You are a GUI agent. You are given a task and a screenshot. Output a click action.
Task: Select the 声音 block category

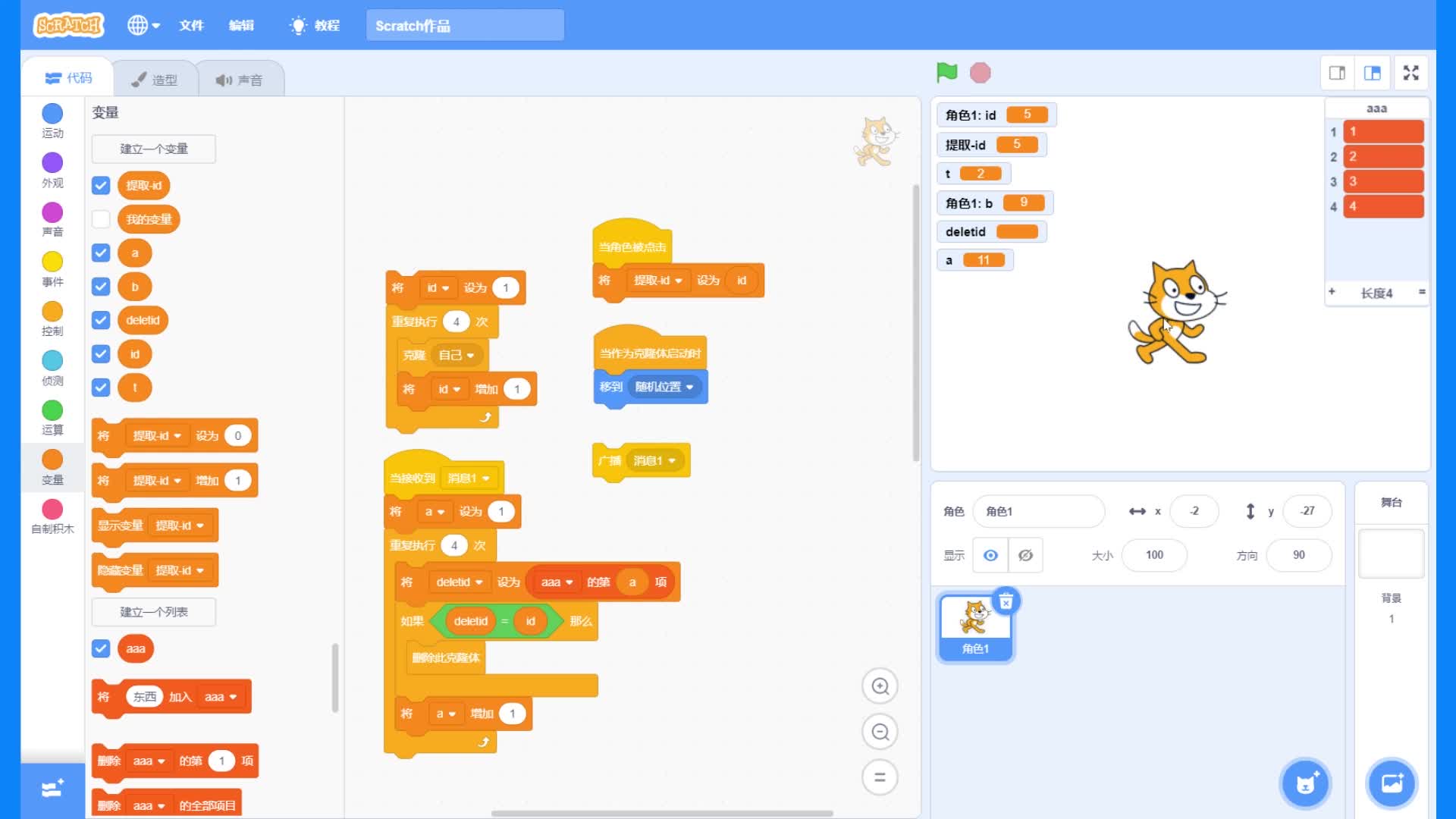[x=52, y=220]
